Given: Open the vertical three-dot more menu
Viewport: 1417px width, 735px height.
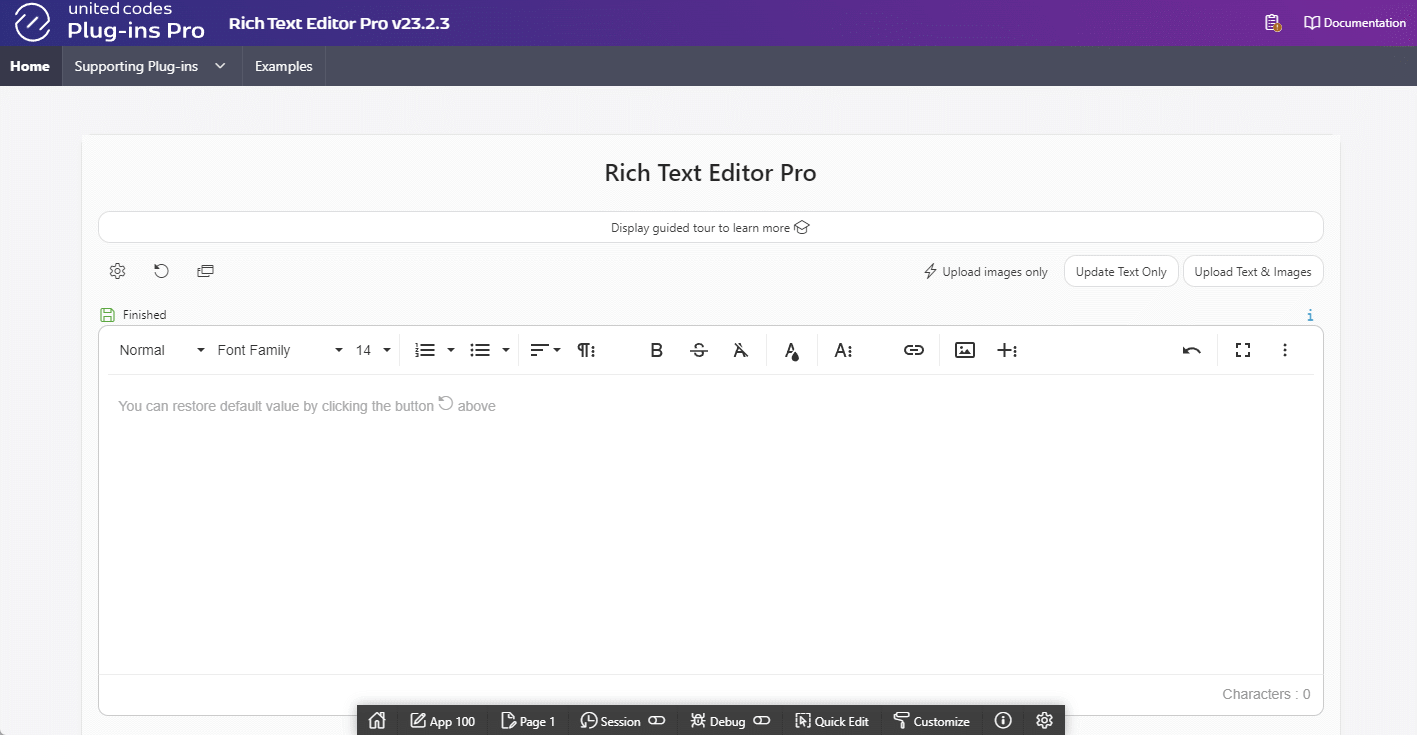Looking at the screenshot, I should click(x=1285, y=350).
